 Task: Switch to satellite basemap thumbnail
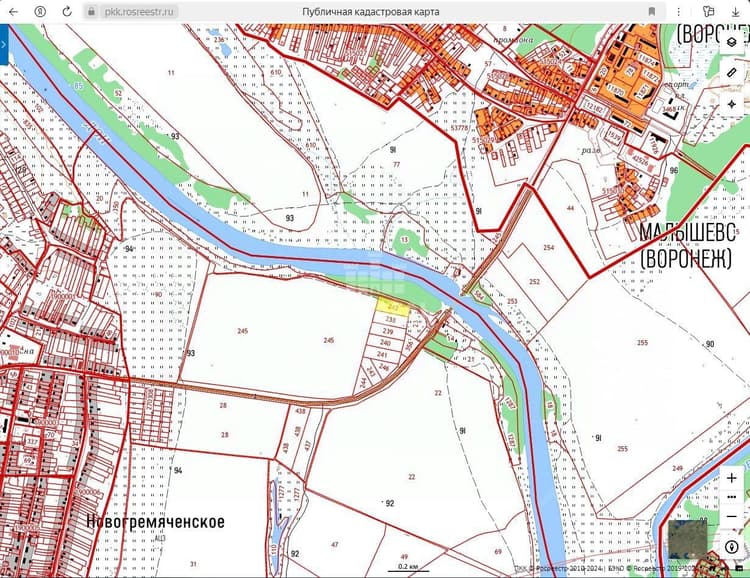click(x=687, y=539)
